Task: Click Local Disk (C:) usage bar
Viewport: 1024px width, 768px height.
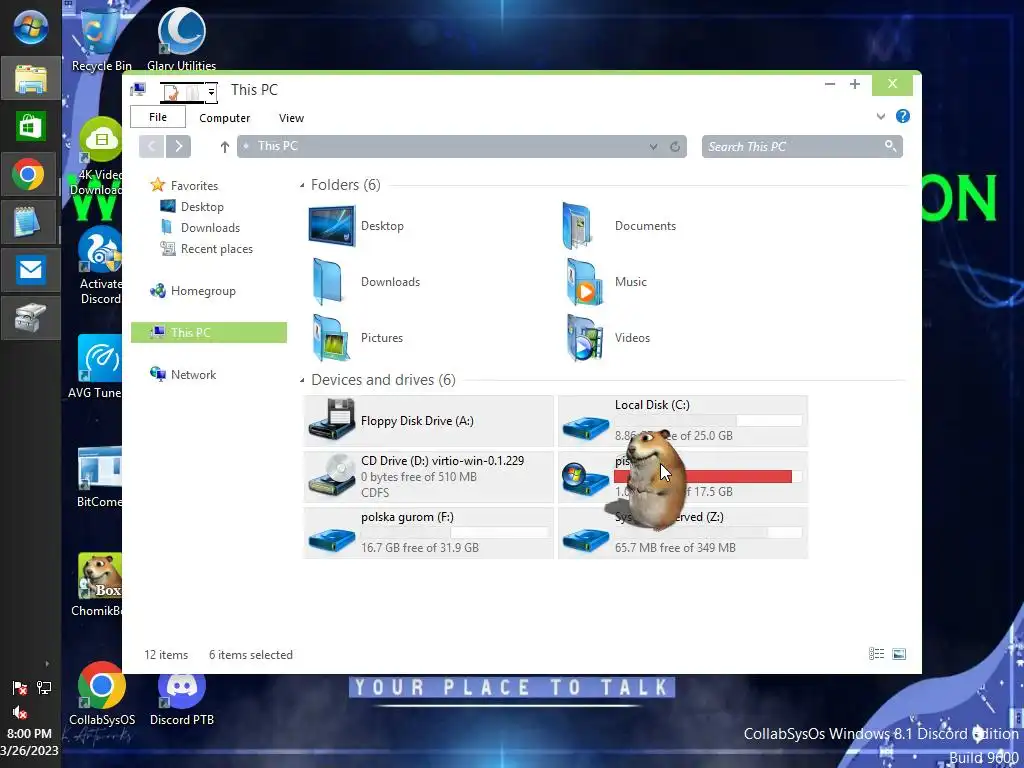Action: 708,421
